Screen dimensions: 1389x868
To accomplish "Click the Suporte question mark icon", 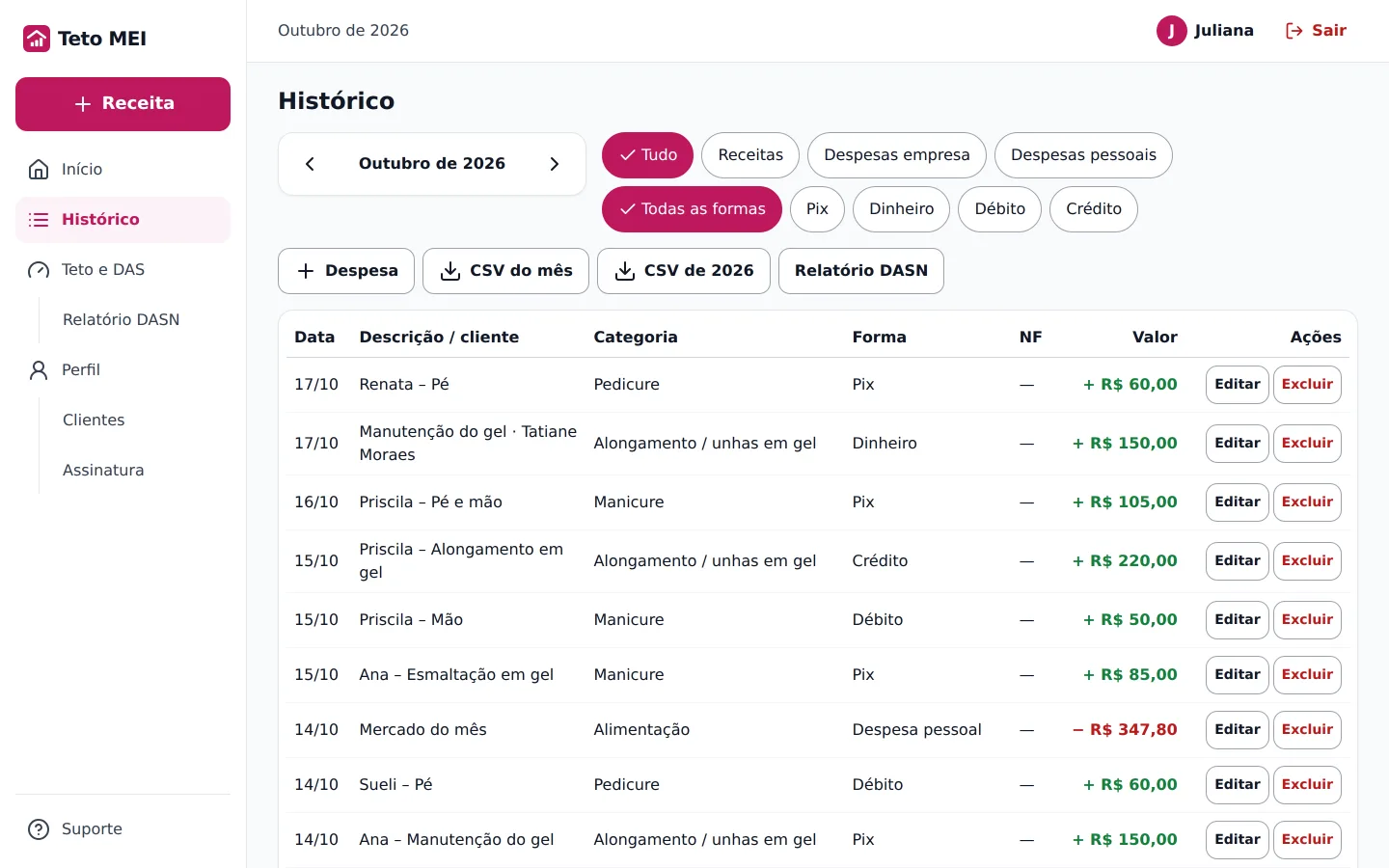I will [39, 829].
